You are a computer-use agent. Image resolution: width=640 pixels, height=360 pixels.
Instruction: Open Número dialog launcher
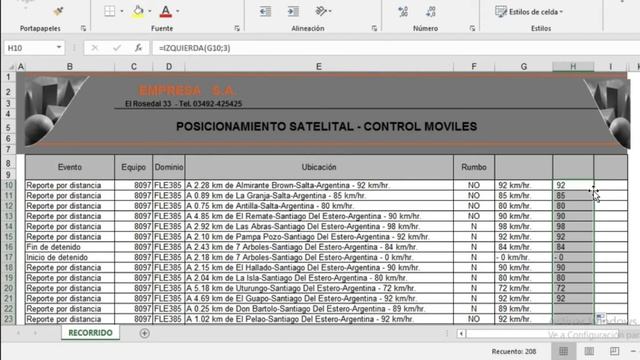coord(472,28)
